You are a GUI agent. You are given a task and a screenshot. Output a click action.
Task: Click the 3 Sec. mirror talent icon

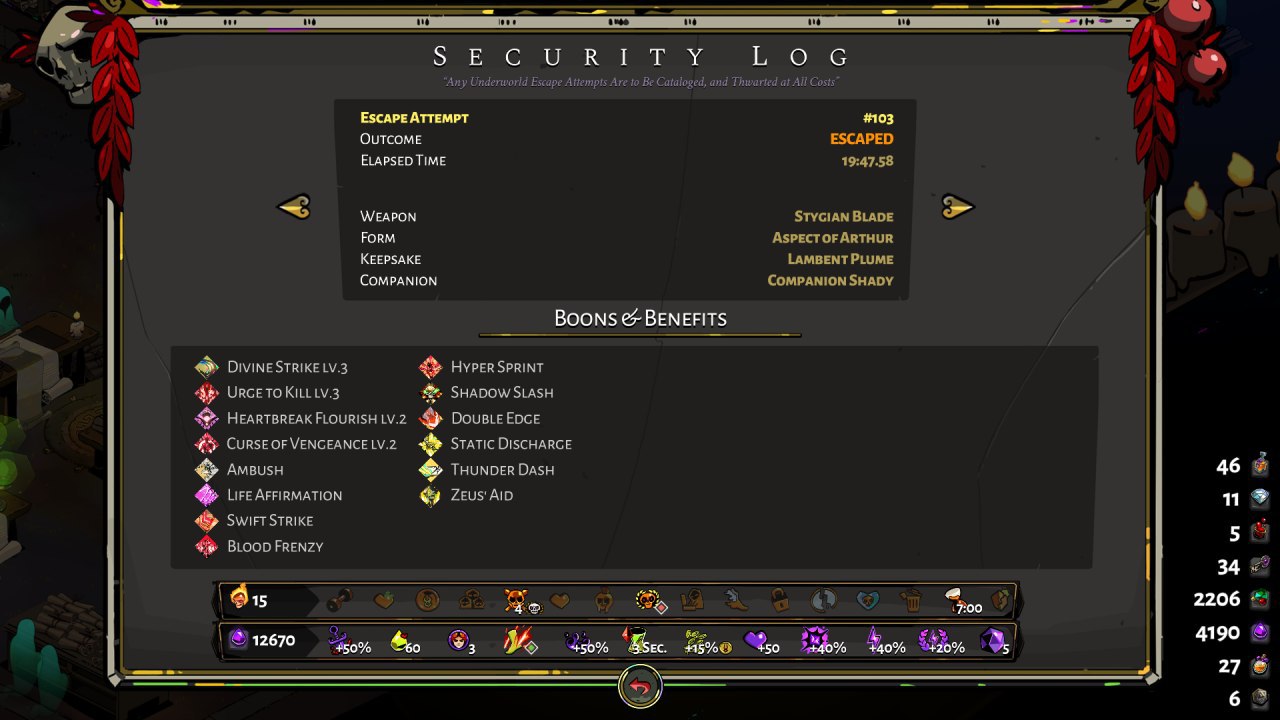coord(642,641)
